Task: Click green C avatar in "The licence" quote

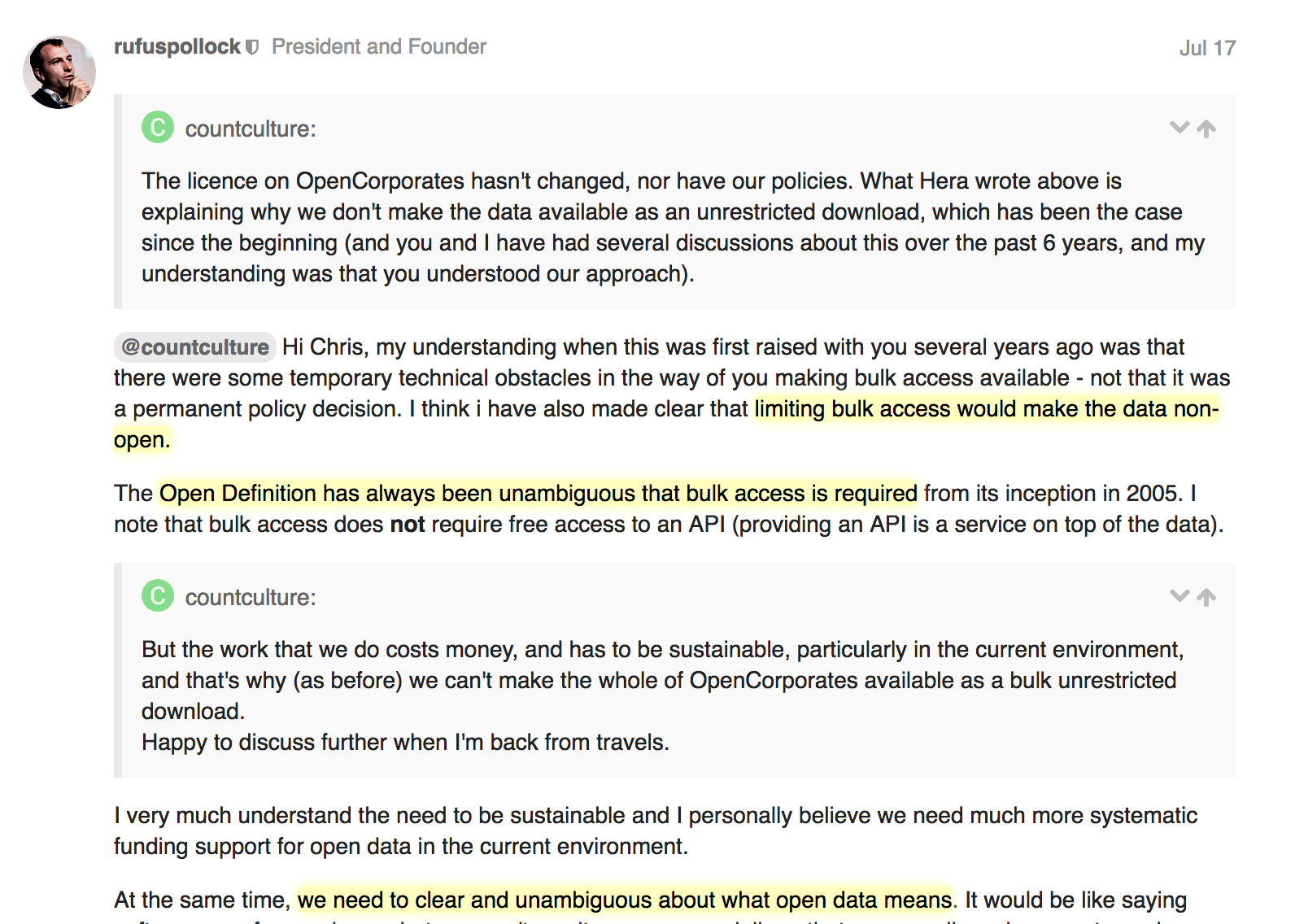Action: point(158,127)
